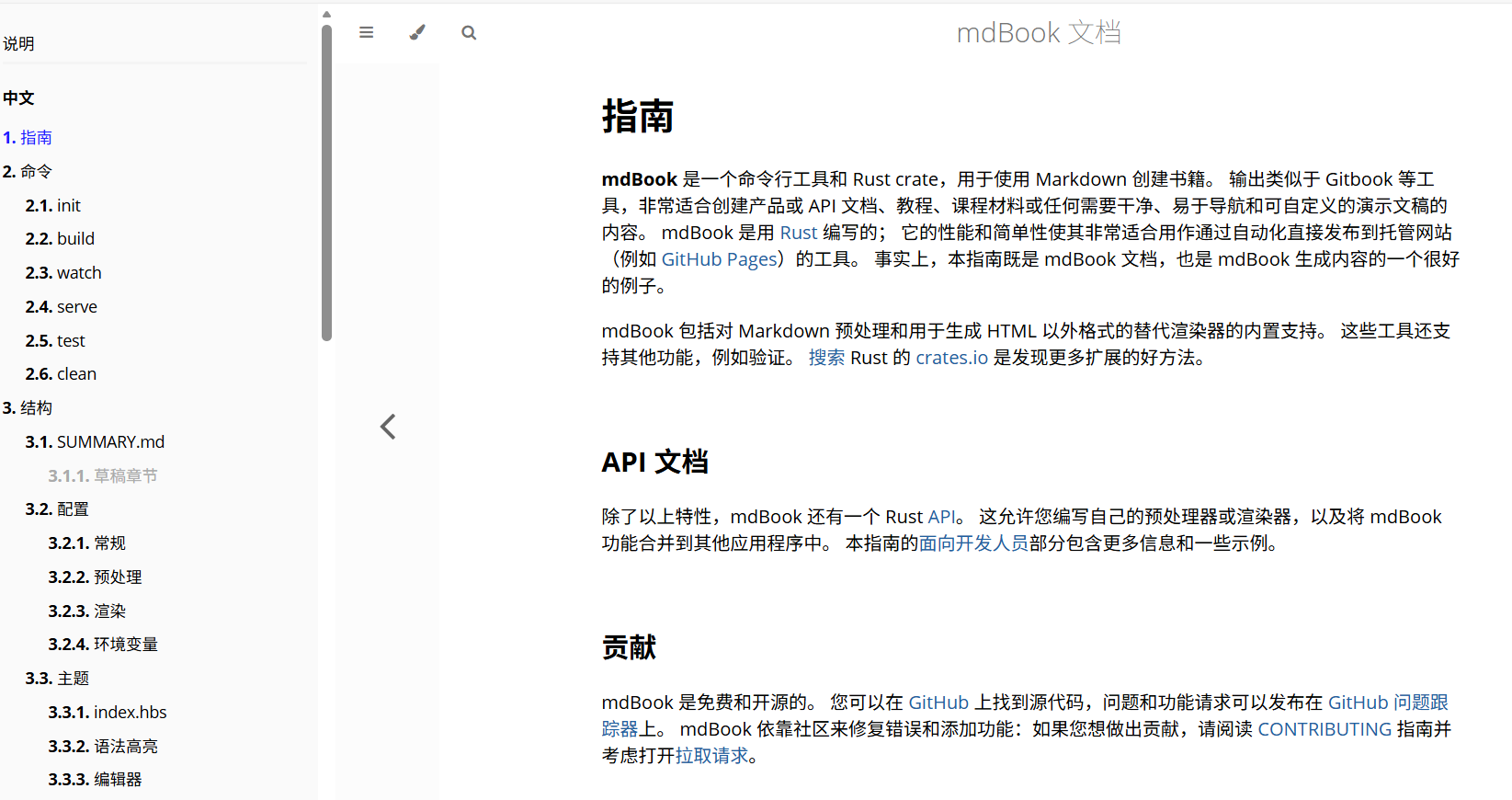Select 2.2. build in the sidebar
The width and height of the screenshot is (1512, 800).
point(60,238)
